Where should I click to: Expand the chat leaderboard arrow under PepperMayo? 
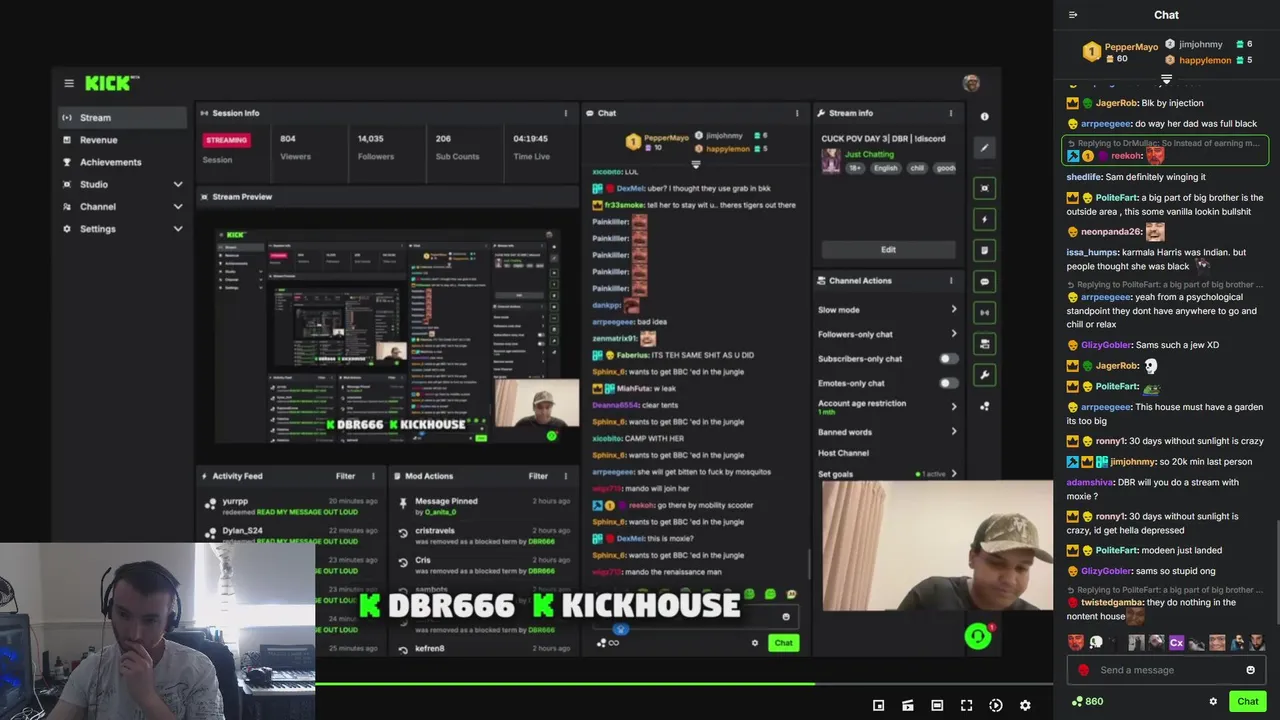(1166, 78)
